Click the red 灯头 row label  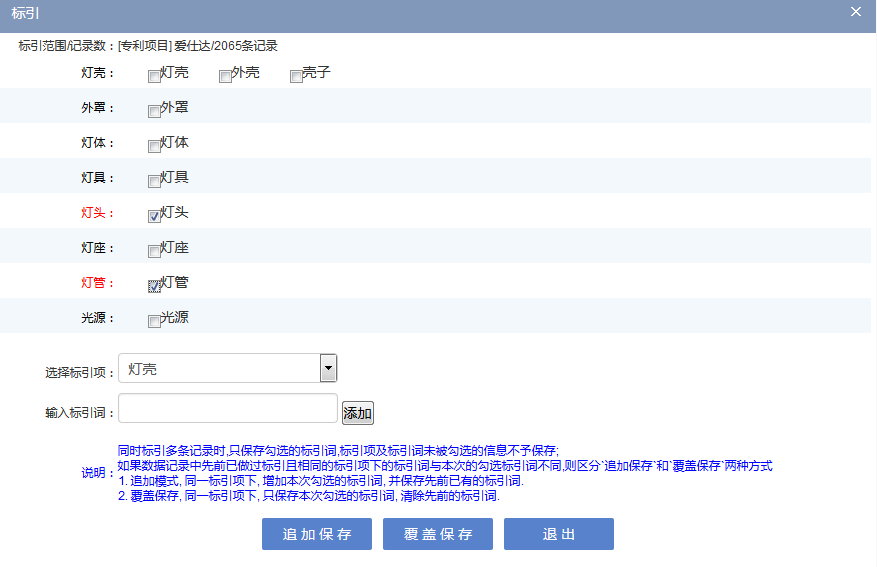pos(97,213)
